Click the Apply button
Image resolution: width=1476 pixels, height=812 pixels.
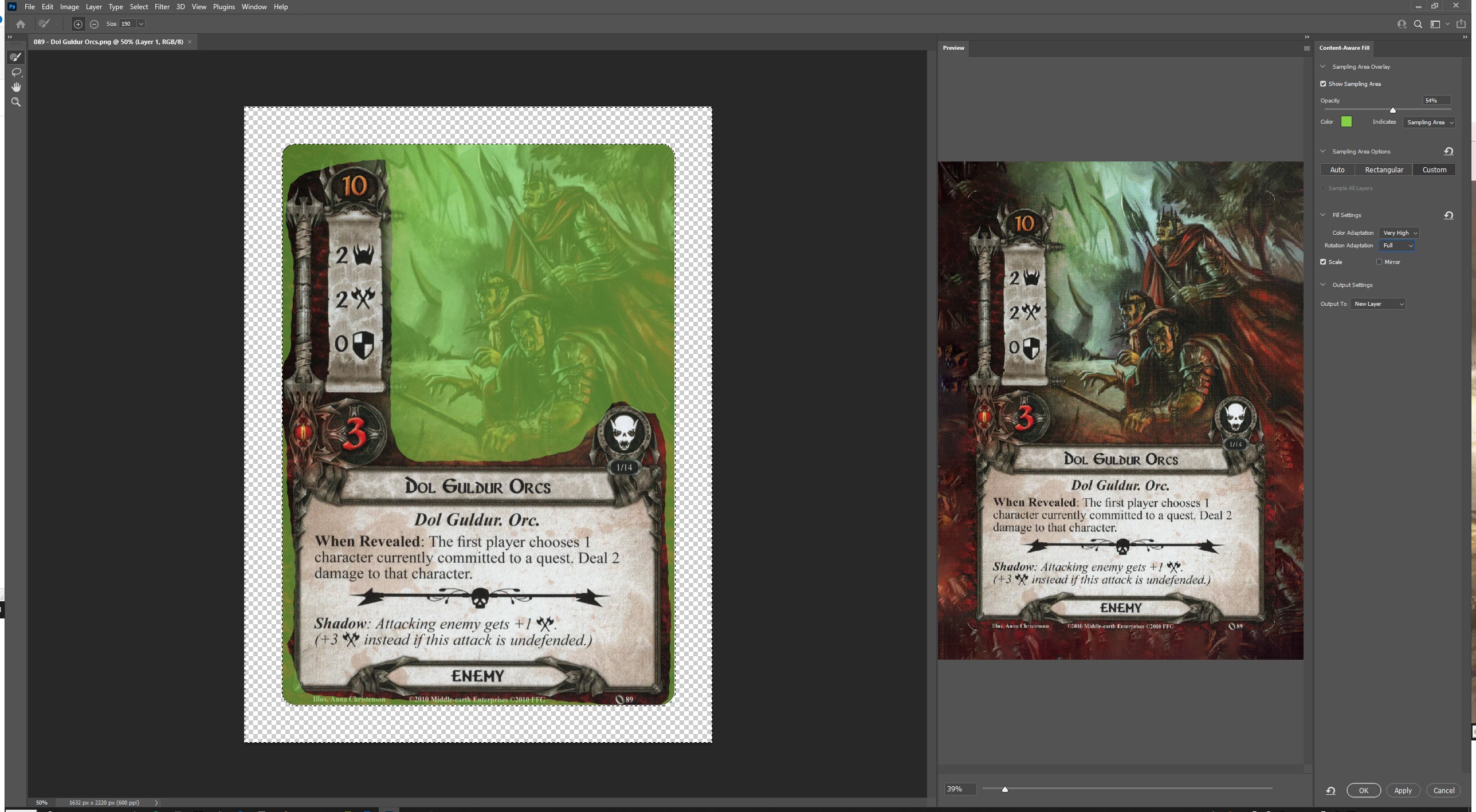[x=1403, y=790]
